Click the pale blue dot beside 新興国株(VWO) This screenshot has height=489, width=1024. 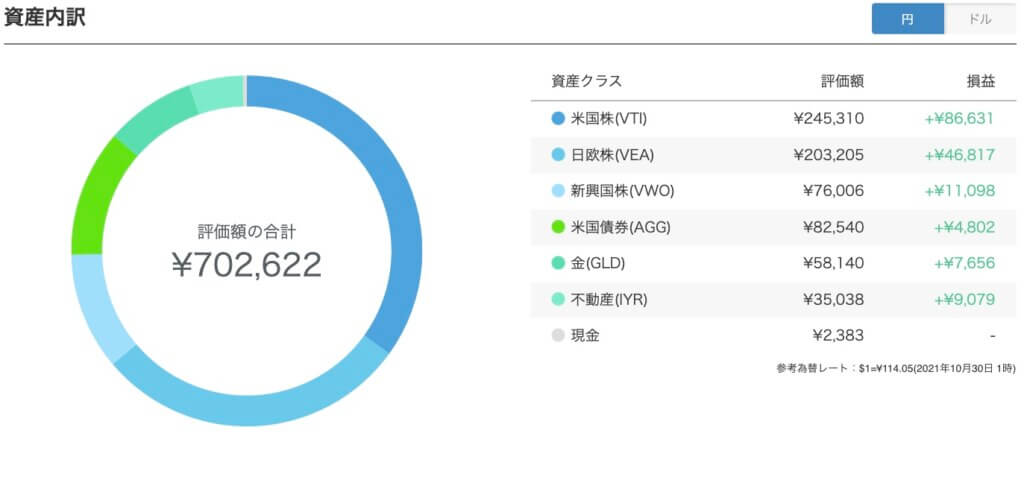pyautogui.click(x=559, y=191)
